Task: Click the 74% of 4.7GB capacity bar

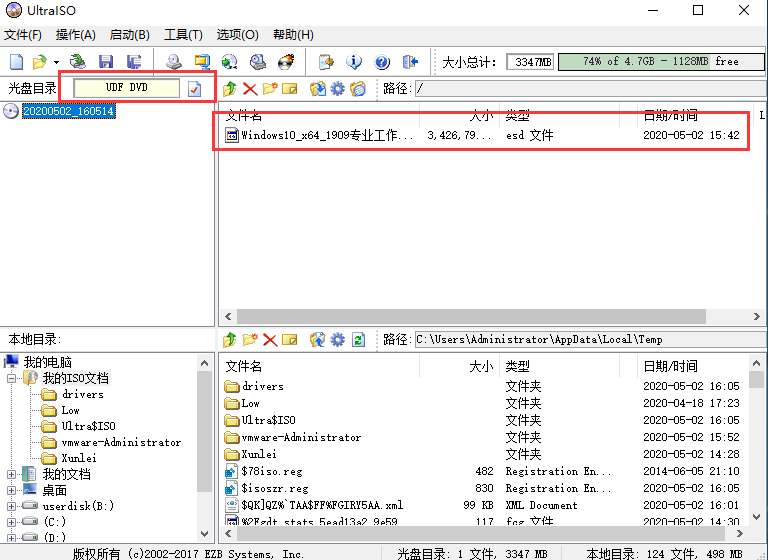Action: [661, 62]
